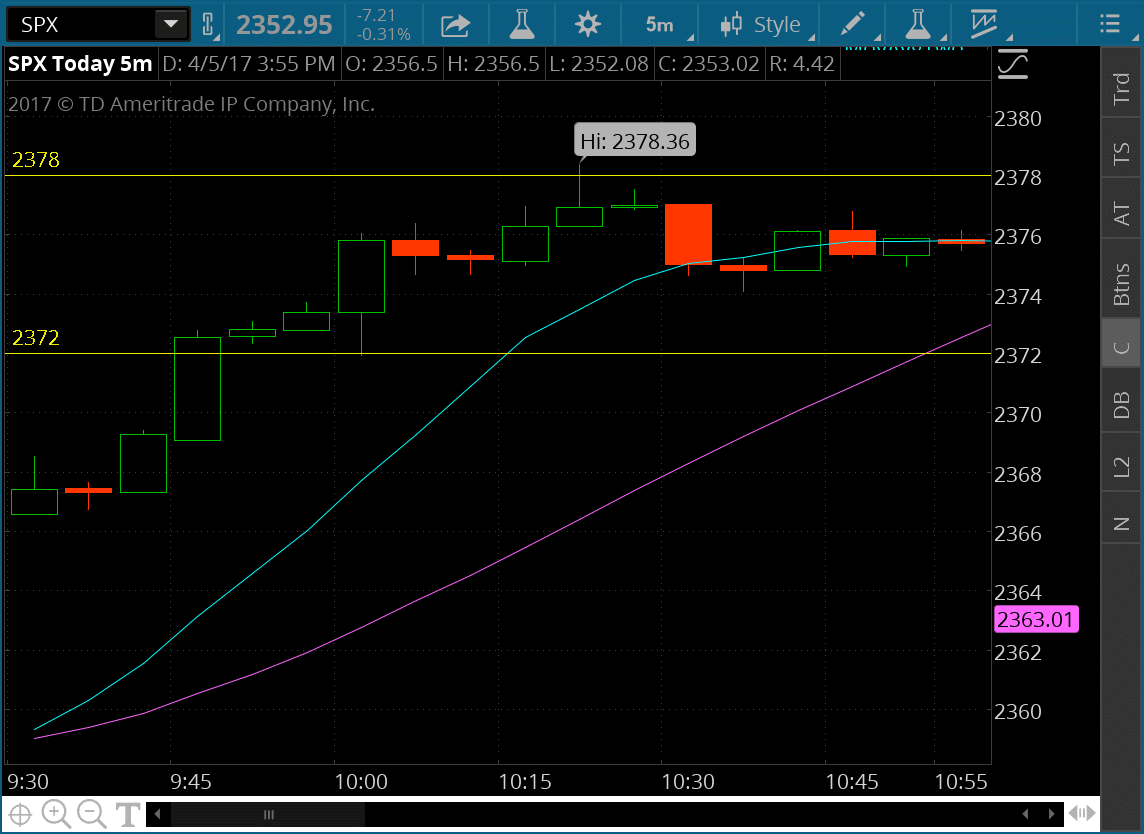
Task: Select the L2 sidebar tab
Action: tap(1121, 463)
